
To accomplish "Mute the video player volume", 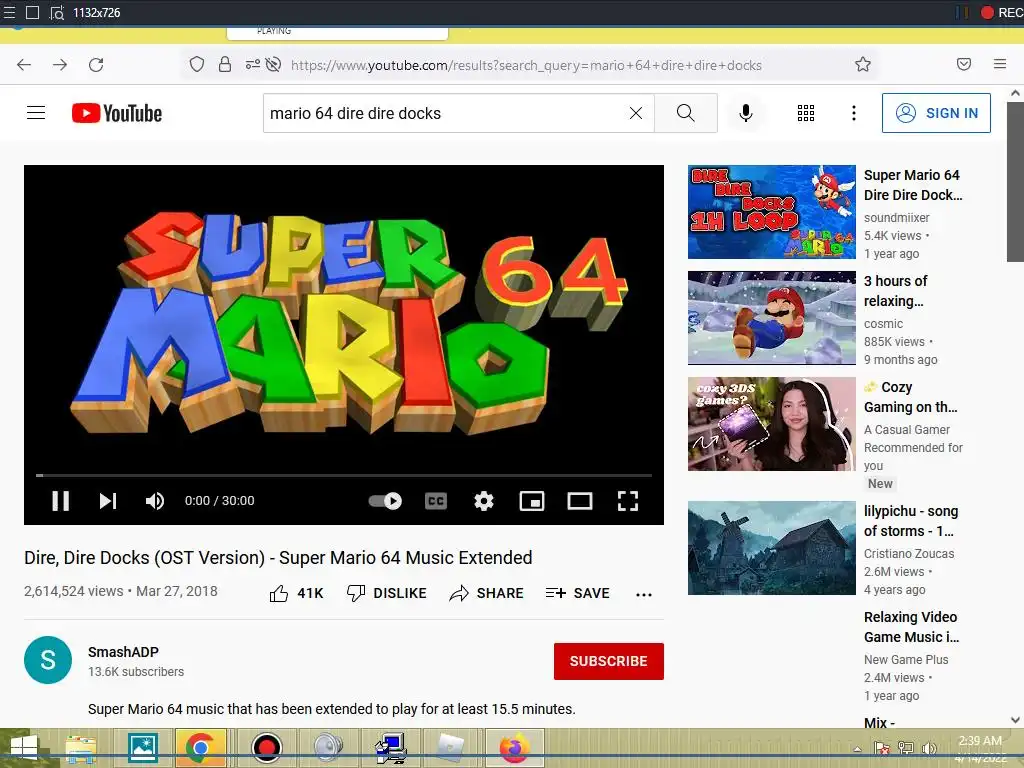I will [x=155, y=501].
